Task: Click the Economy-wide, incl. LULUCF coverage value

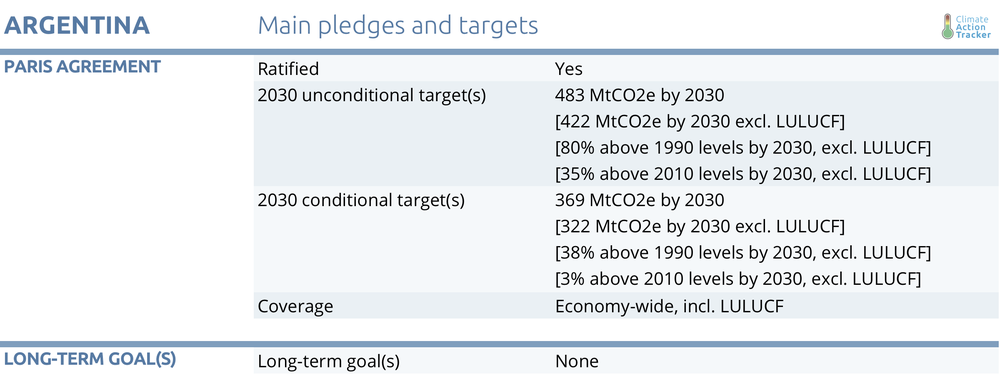Action: 669,306
